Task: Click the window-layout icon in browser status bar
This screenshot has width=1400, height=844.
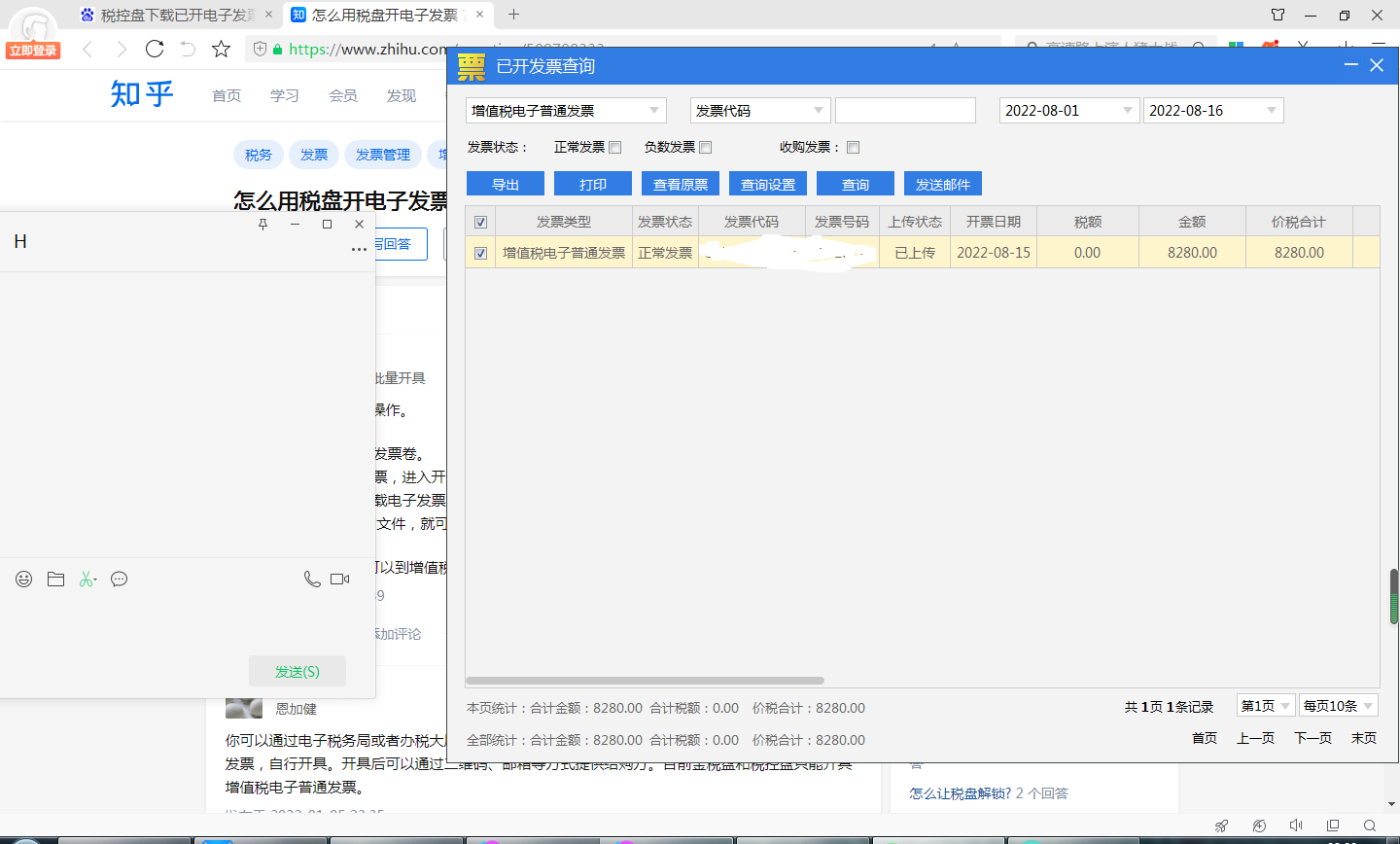Action: [x=1333, y=826]
